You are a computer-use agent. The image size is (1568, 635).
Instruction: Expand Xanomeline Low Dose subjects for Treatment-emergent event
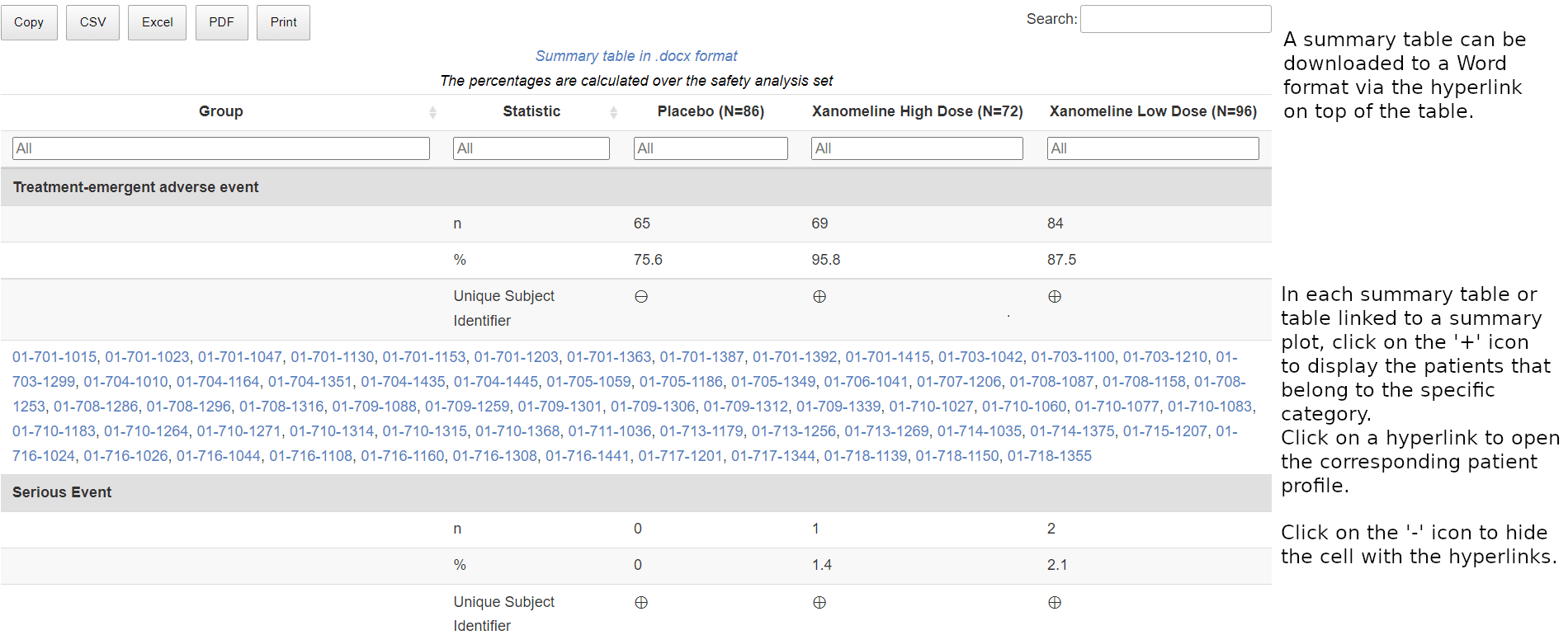click(1055, 297)
